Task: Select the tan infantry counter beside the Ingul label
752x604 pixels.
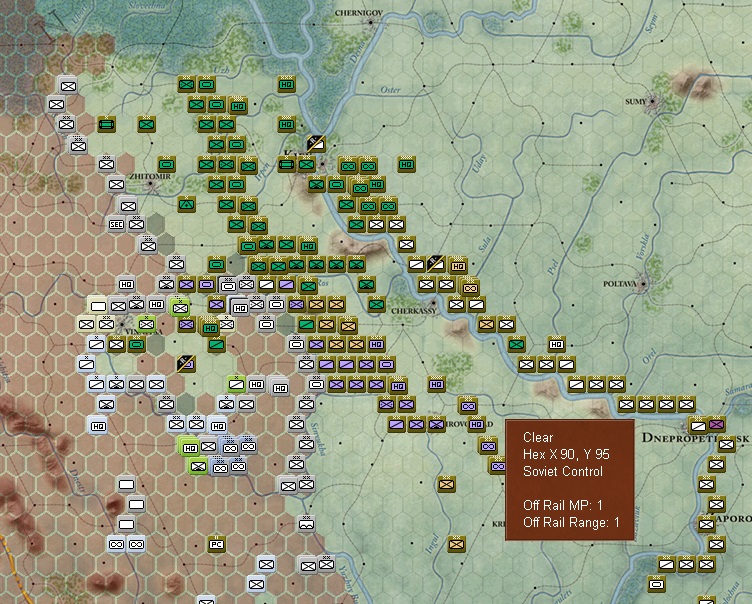Action: [x=457, y=544]
